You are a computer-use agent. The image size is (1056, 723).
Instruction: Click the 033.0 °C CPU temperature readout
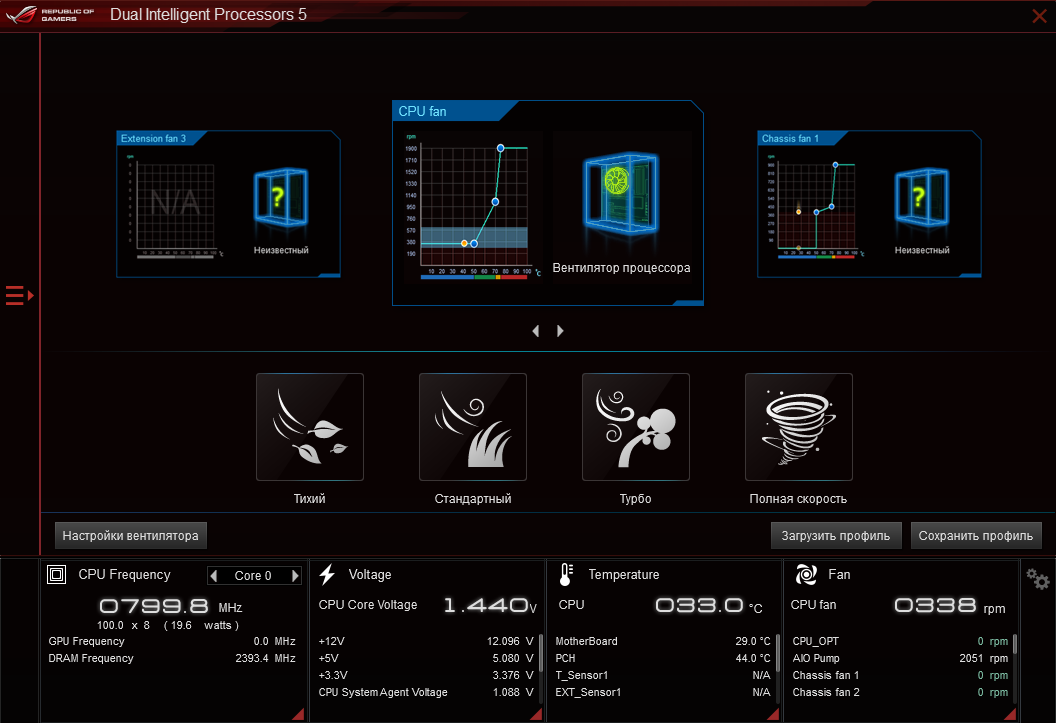point(709,606)
